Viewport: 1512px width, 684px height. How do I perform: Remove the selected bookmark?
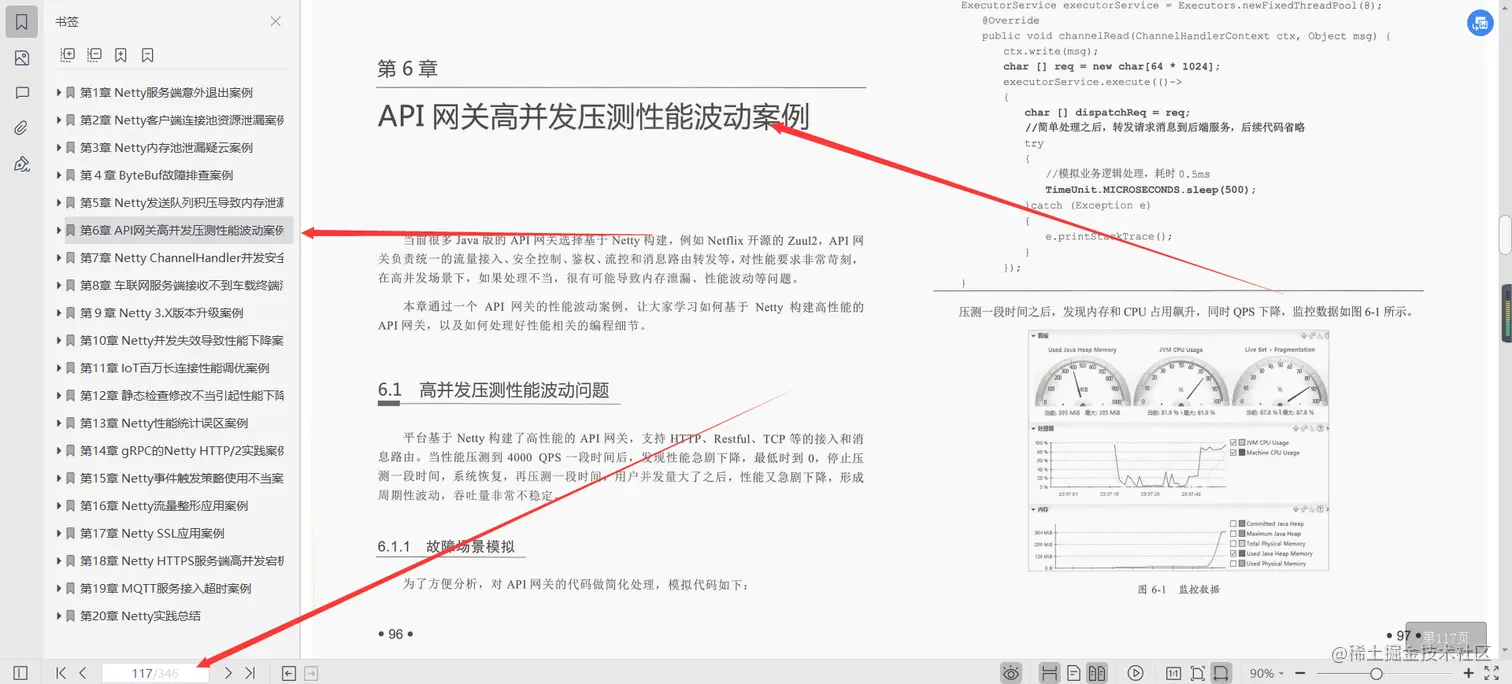point(146,55)
